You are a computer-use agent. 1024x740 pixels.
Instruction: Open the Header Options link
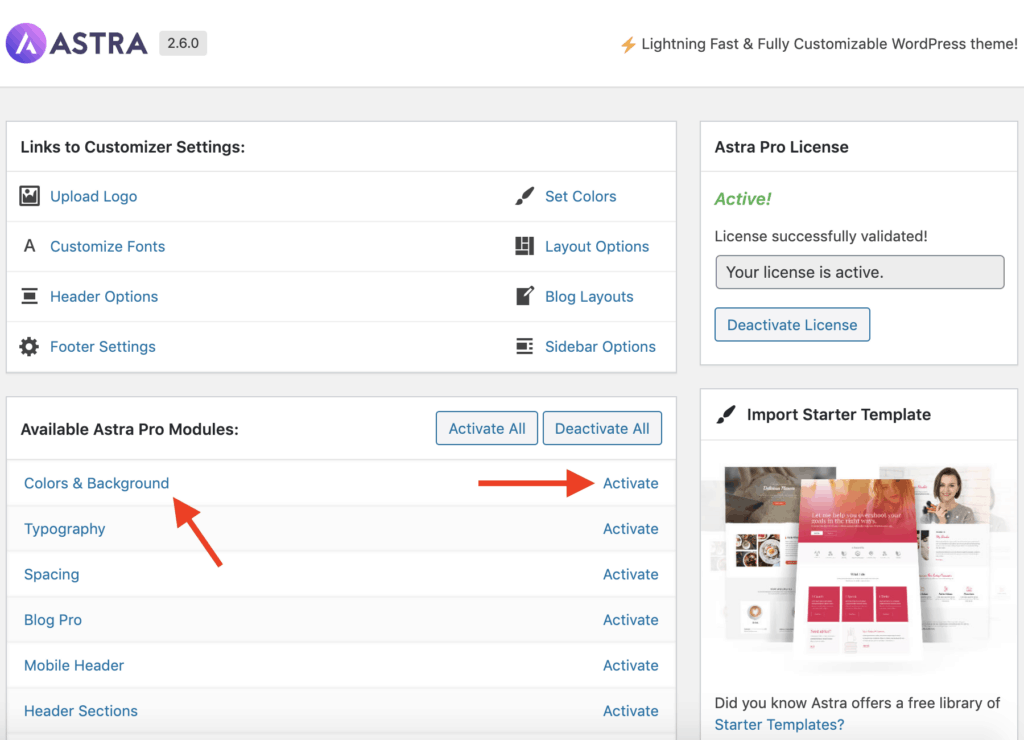pyautogui.click(x=104, y=297)
